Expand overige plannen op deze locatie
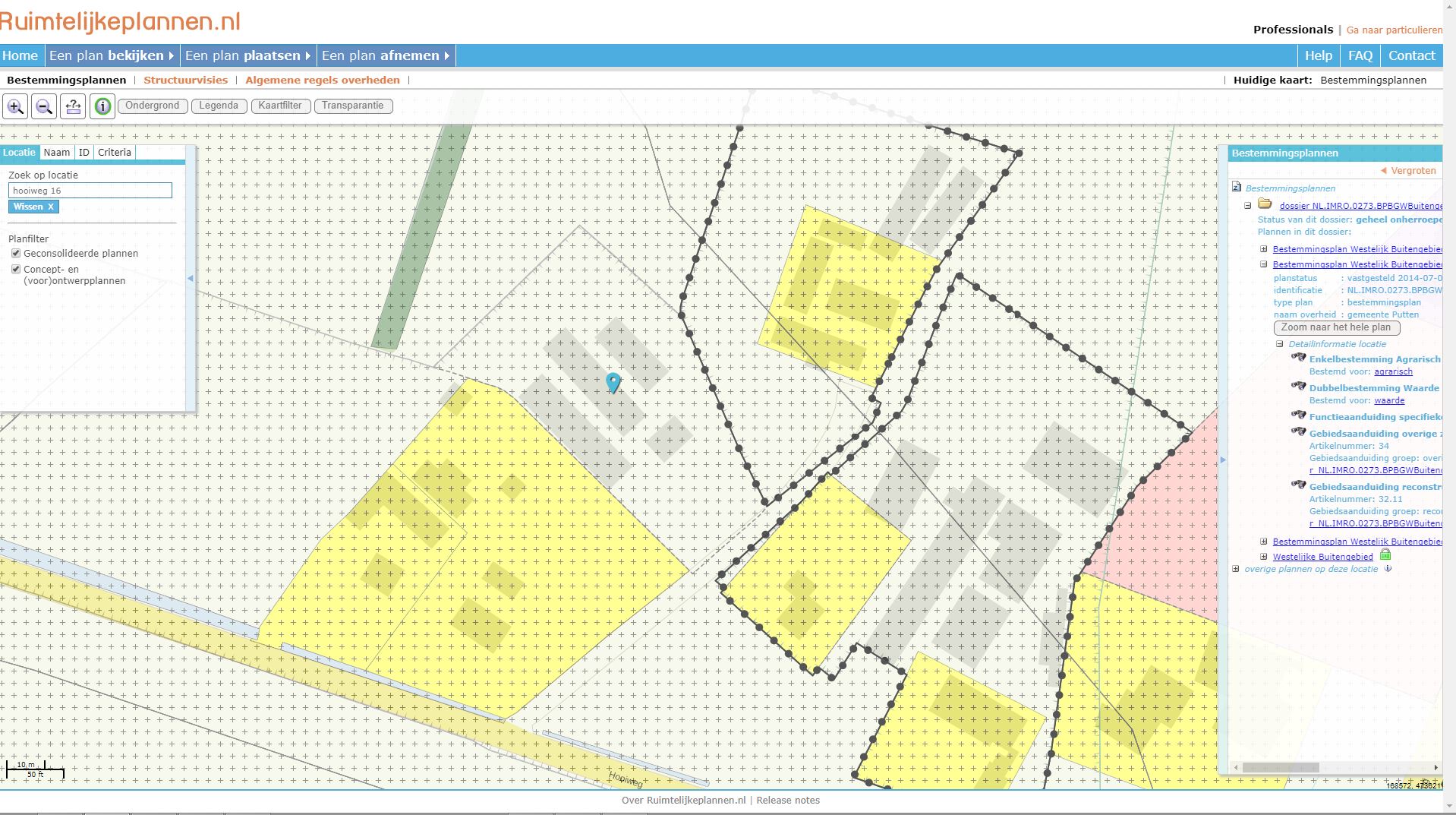This screenshot has width=1456, height=815. pyautogui.click(x=1236, y=569)
